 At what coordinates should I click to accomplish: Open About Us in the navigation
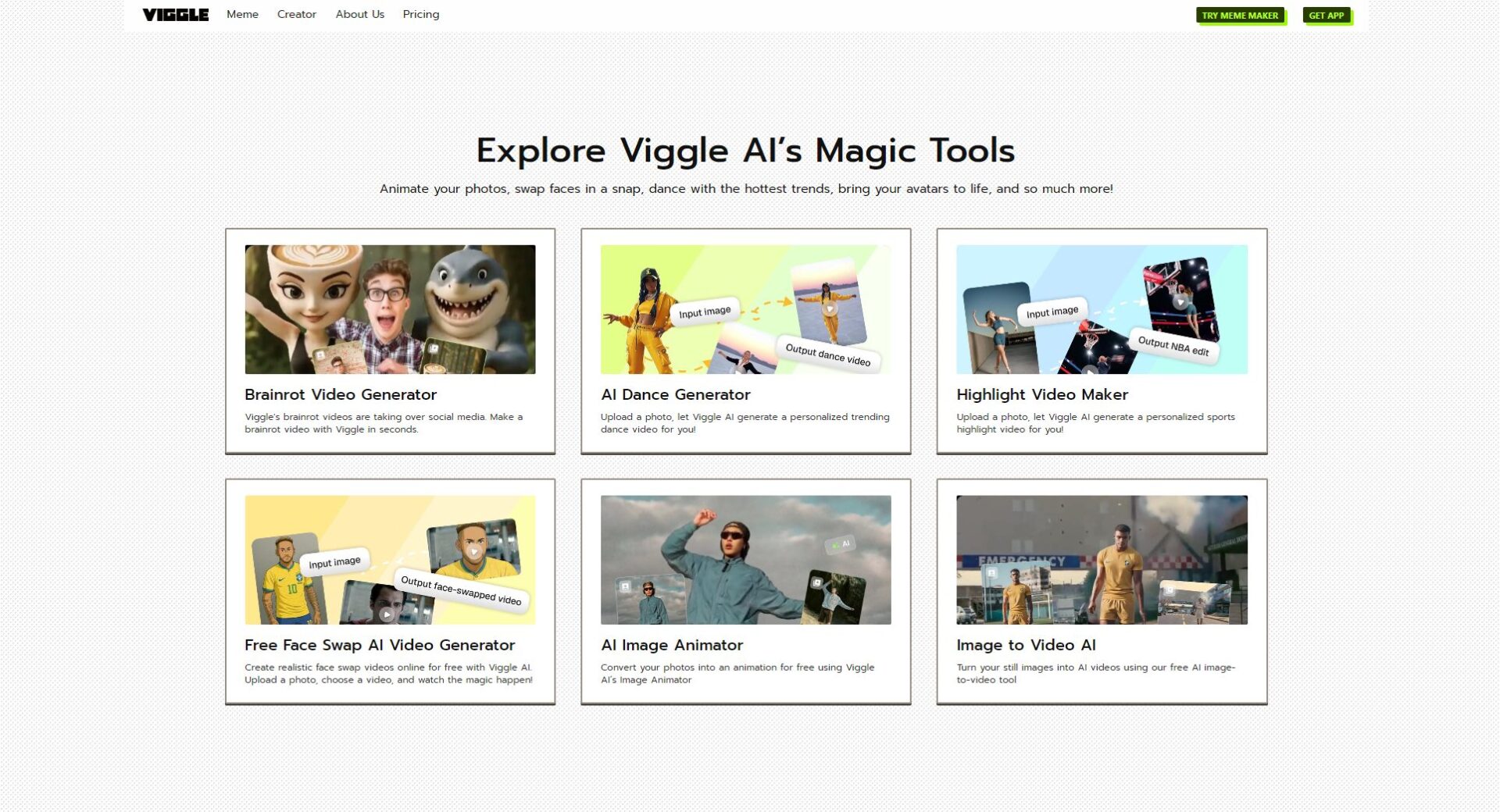359,15
